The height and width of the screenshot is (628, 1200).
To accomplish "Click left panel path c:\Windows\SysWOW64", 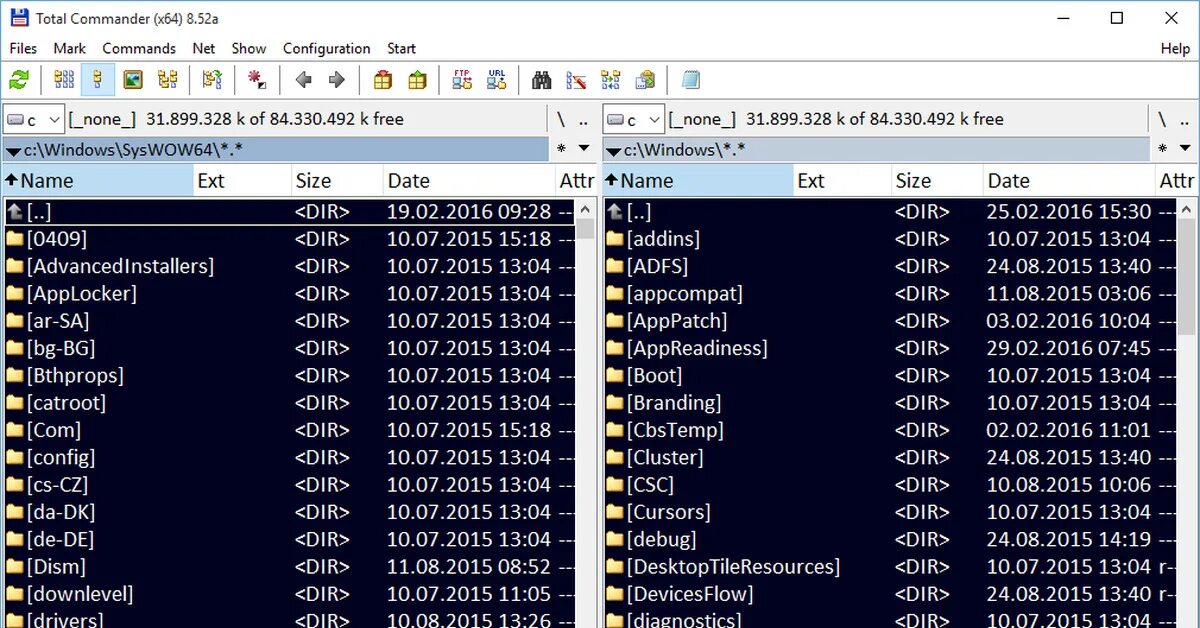I will 275,150.
